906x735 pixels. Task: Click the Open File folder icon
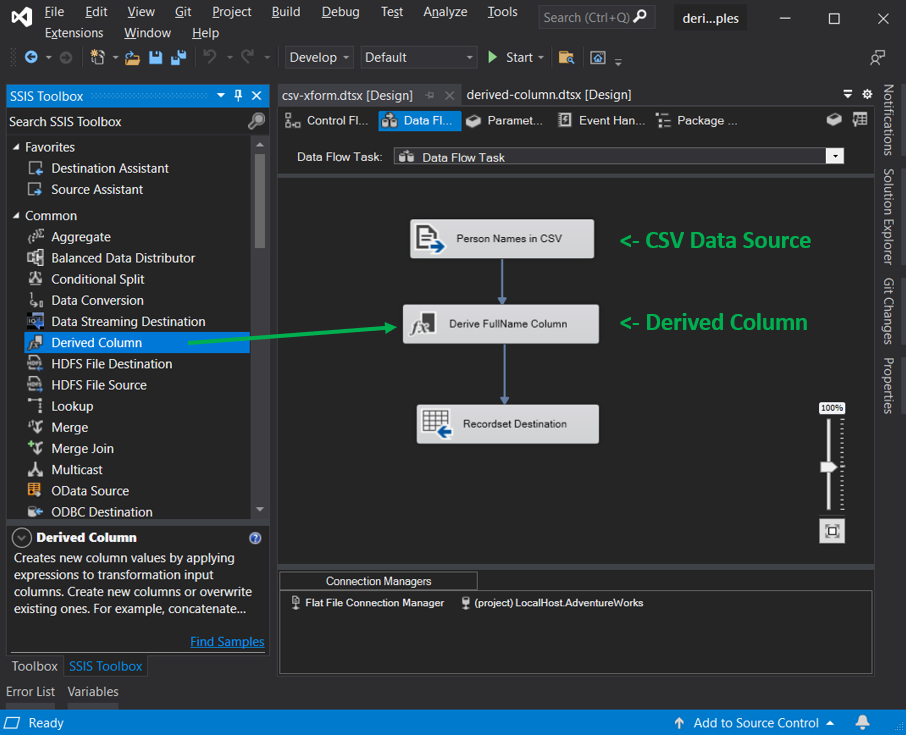[132, 58]
